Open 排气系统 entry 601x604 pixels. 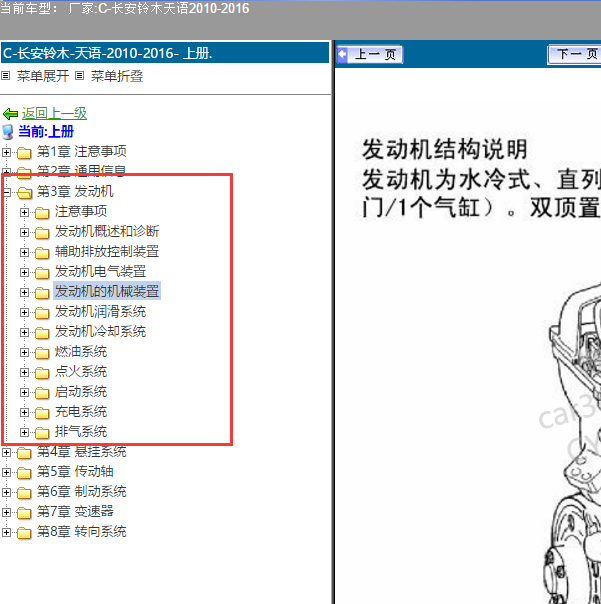point(81,431)
